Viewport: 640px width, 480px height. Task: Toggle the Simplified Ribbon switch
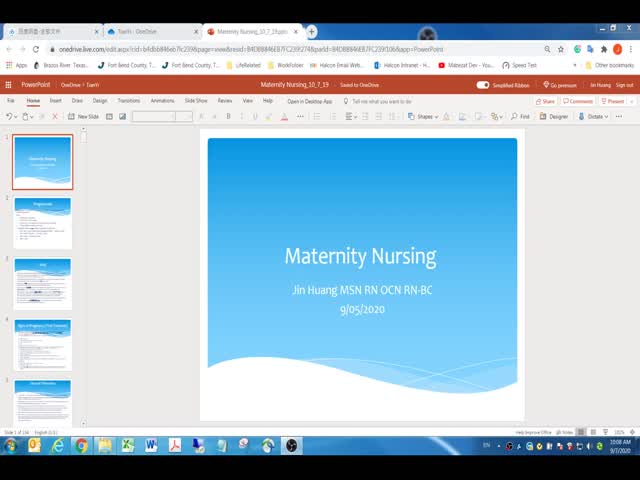pos(483,85)
